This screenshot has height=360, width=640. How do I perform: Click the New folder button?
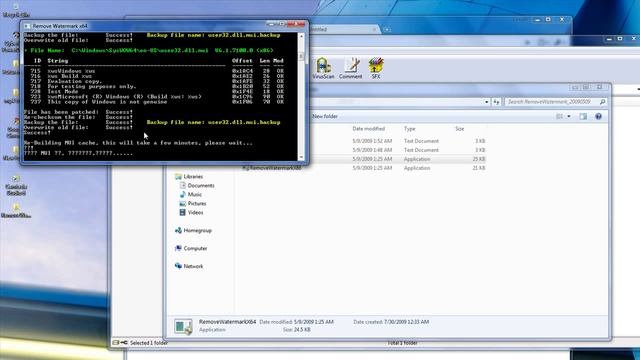(x=325, y=116)
